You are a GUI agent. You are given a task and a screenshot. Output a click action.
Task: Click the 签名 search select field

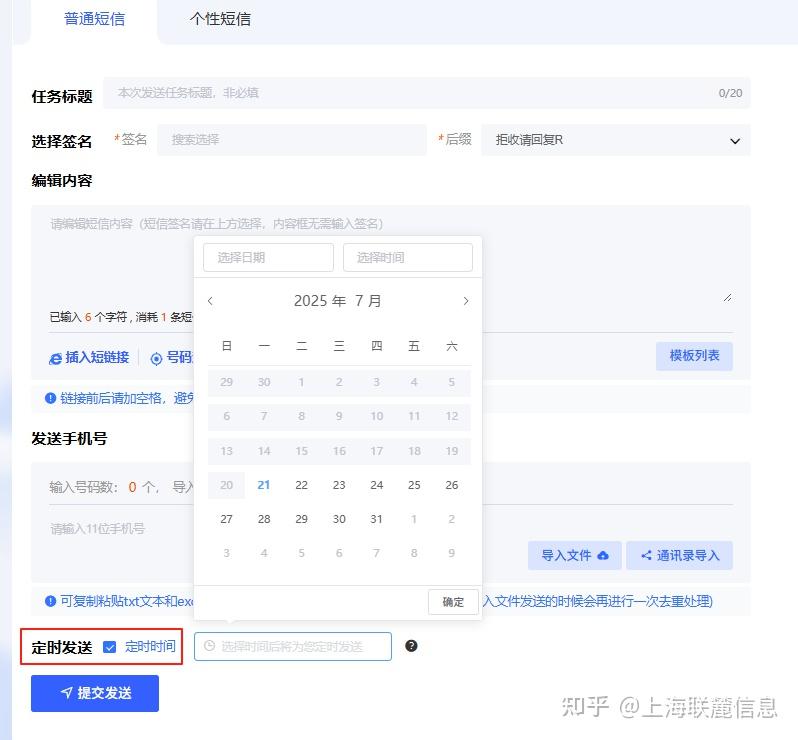[292, 139]
